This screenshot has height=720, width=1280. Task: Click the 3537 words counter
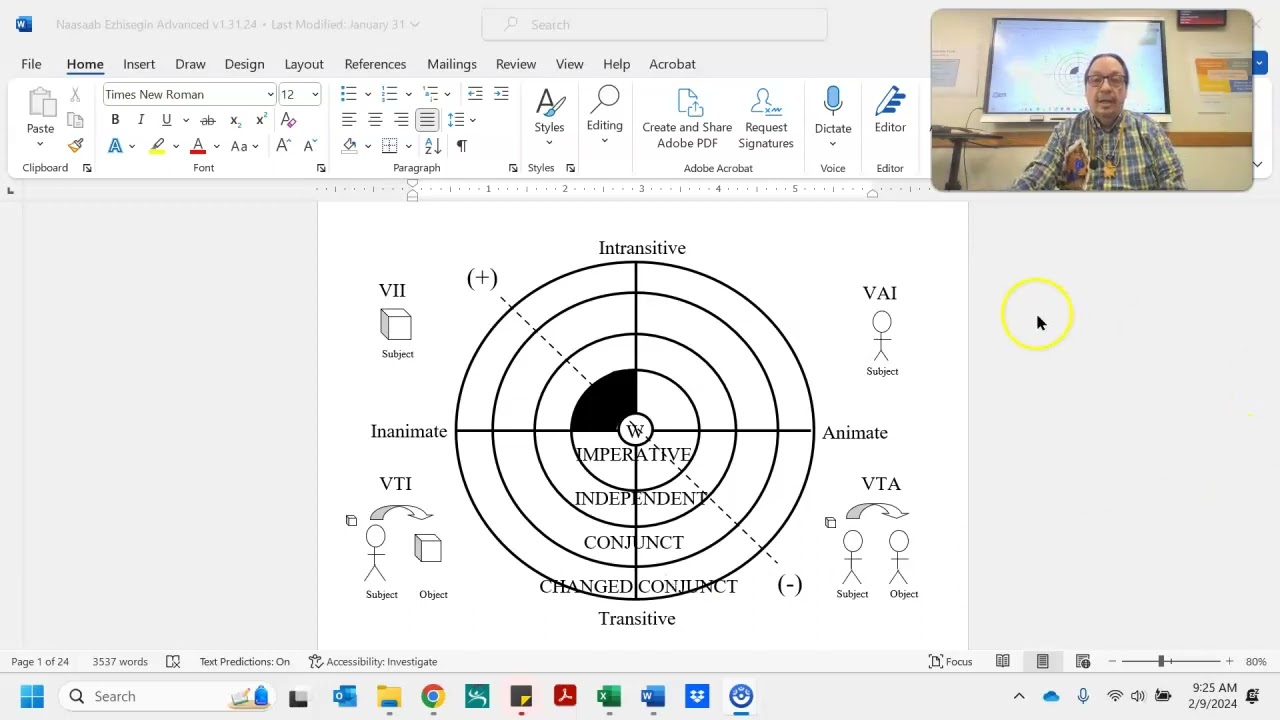pyautogui.click(x=120, y=661)
